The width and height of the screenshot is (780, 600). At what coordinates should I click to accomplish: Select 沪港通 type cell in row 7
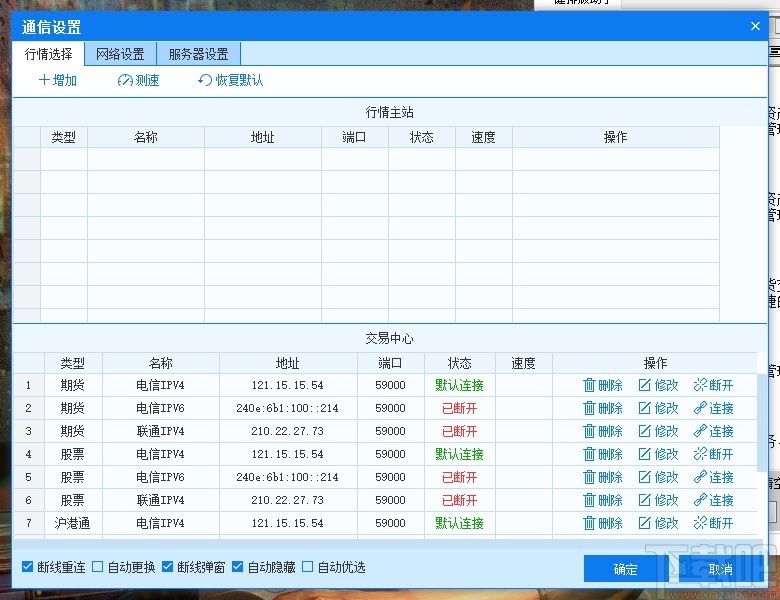coord(73,523)
